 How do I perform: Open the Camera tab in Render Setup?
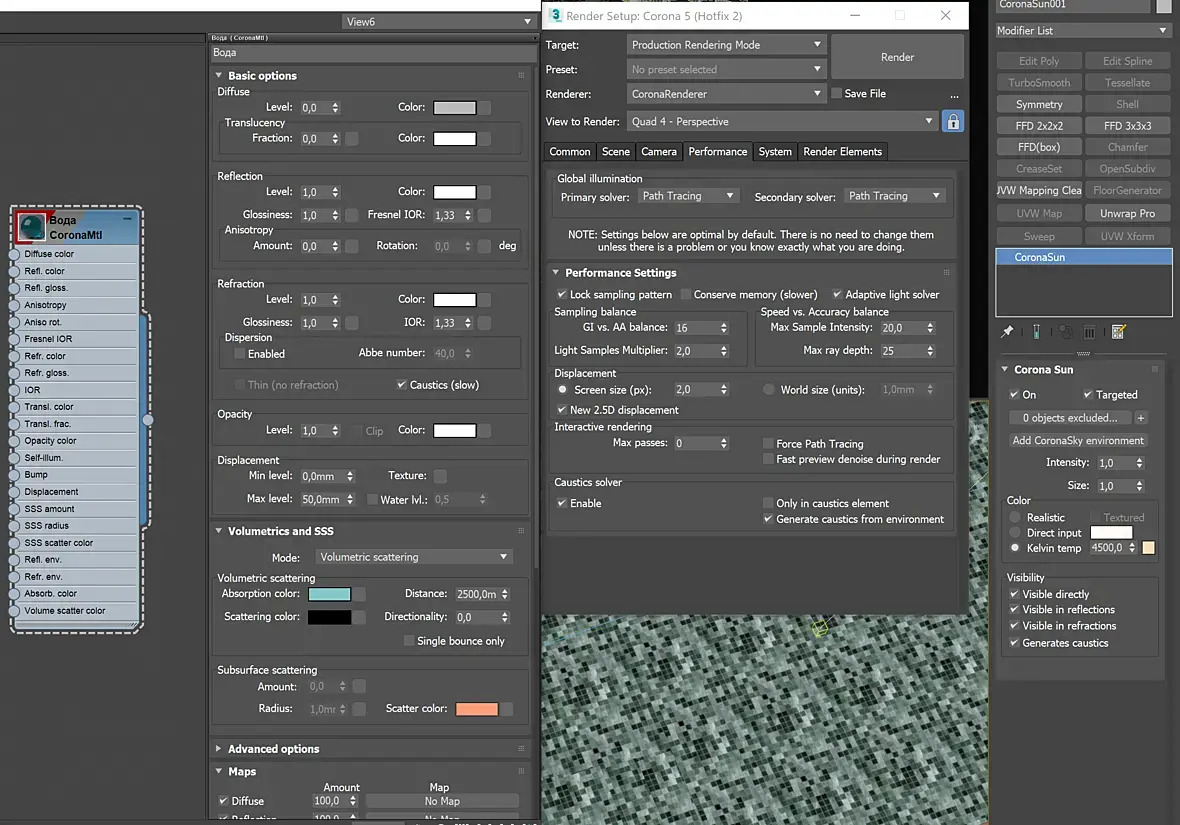658,152
